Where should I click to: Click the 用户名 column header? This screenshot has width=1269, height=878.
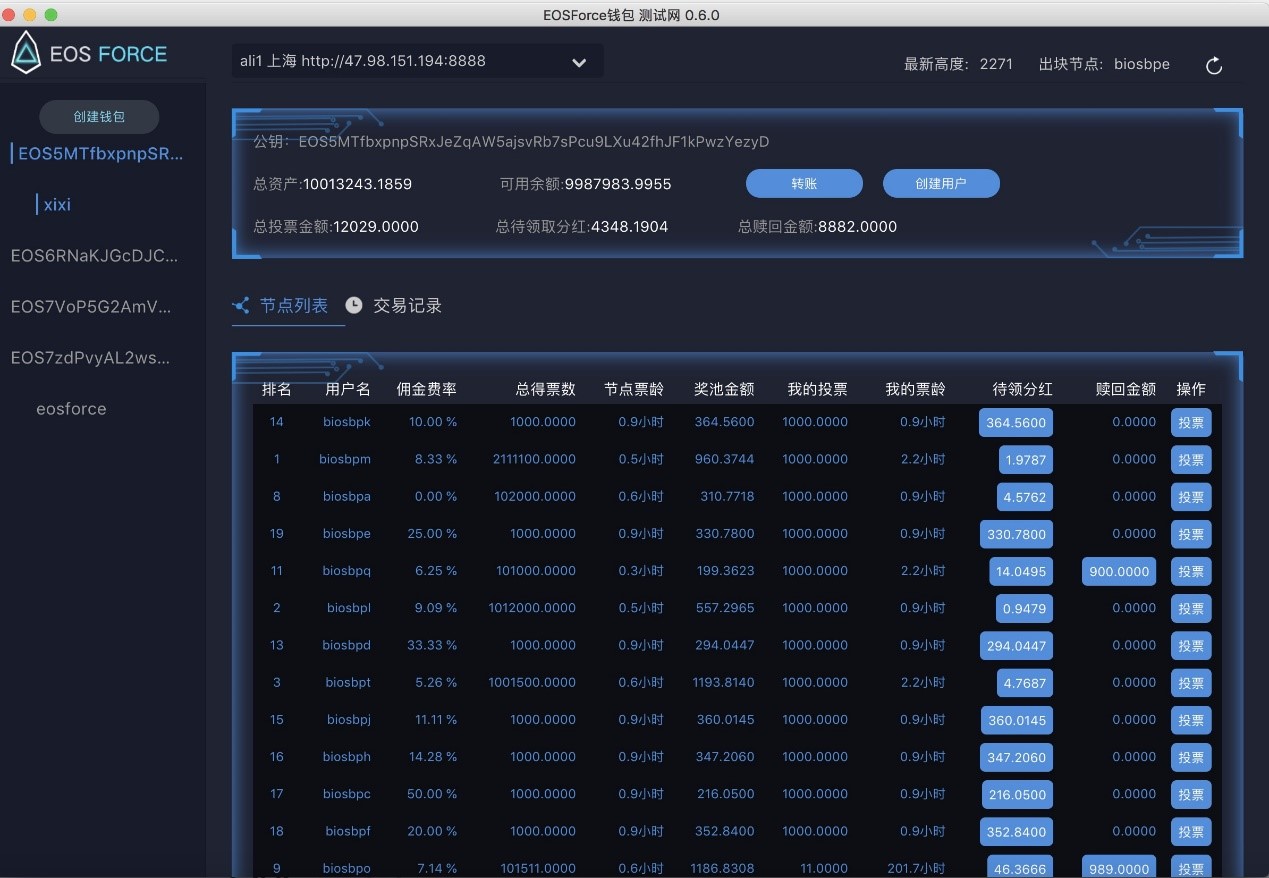pos(348,389)
